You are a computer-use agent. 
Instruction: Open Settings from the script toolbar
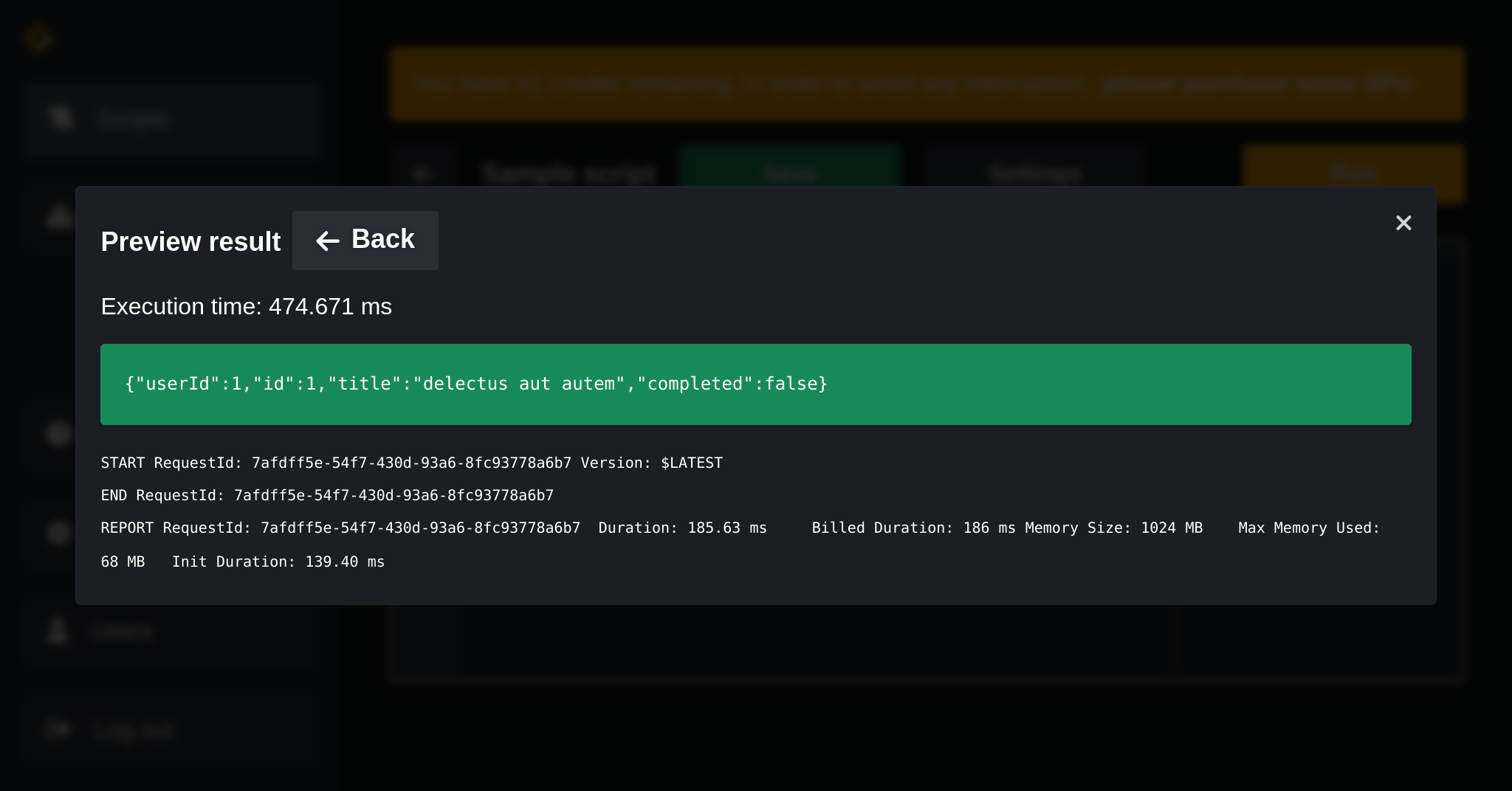tap(1034, 173)
